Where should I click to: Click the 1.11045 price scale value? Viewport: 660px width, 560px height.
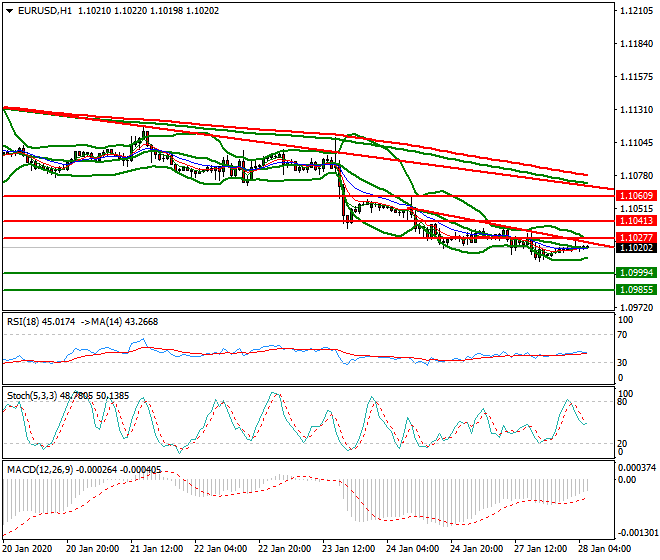tap(637, 143)
